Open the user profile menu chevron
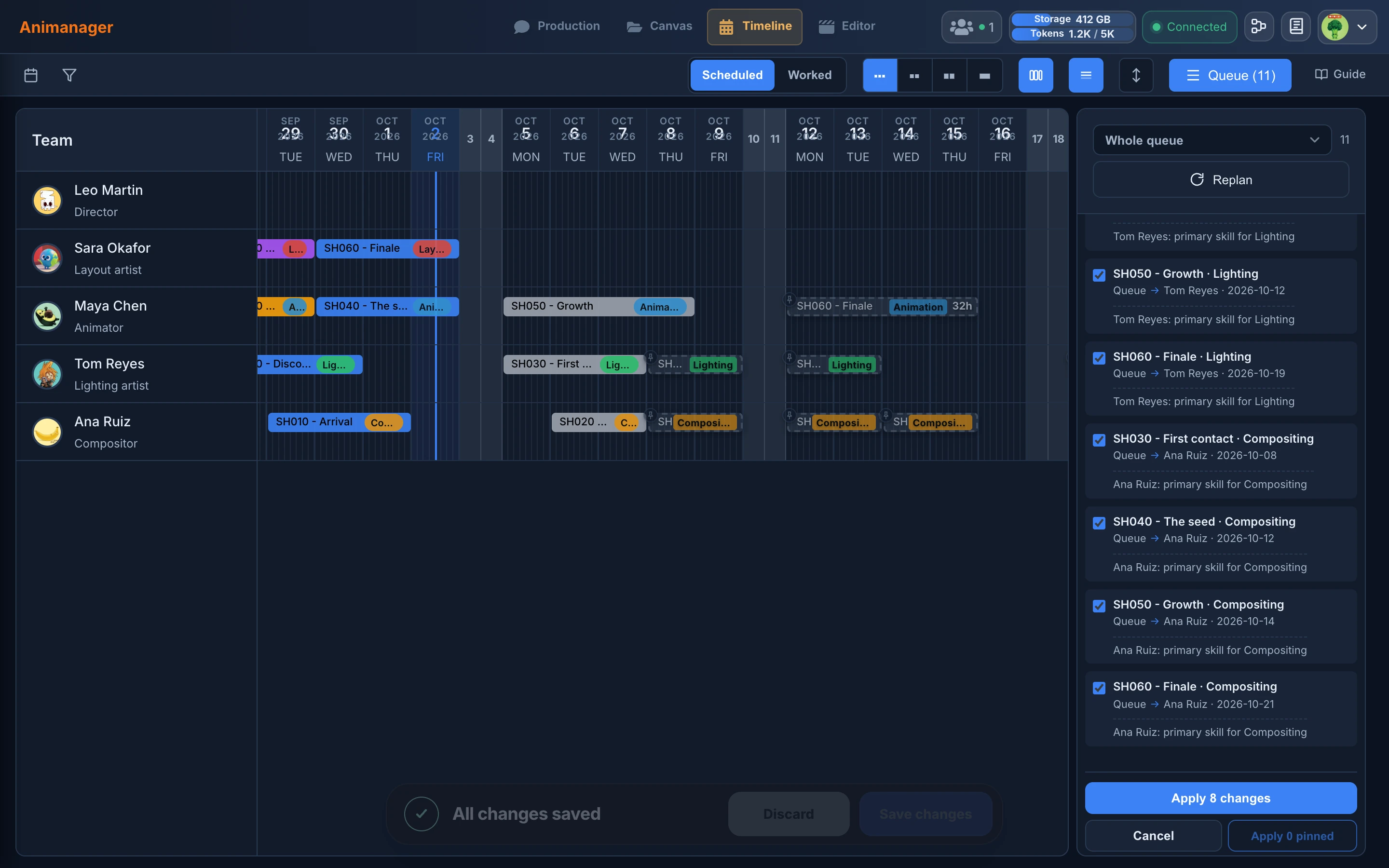Screen dimensions: 1389x868 pos(1362,27)
